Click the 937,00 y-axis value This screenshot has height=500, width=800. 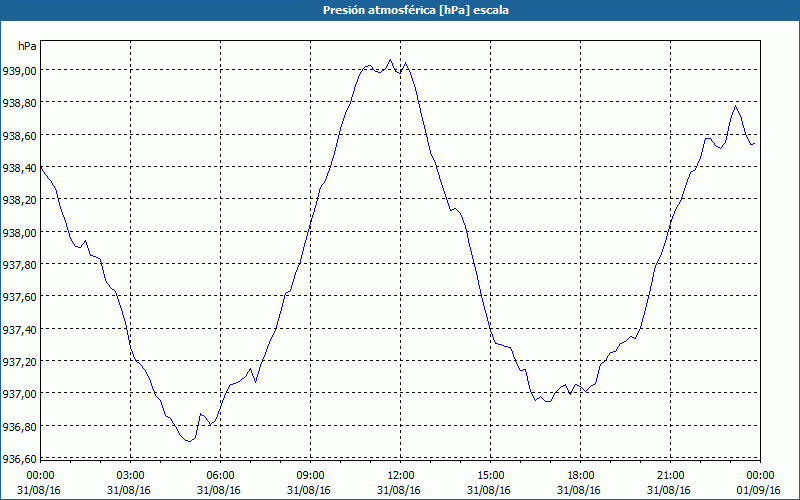[19, 394]
